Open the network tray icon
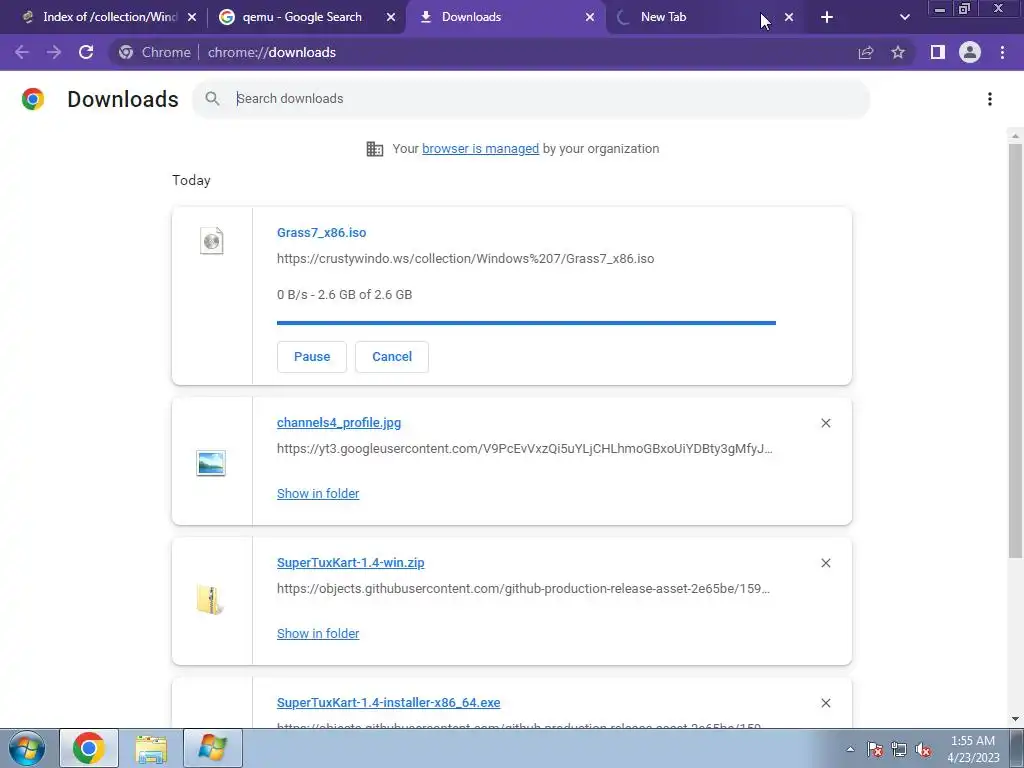This screenshot has height=768, width=1024. tap(899, 749)
